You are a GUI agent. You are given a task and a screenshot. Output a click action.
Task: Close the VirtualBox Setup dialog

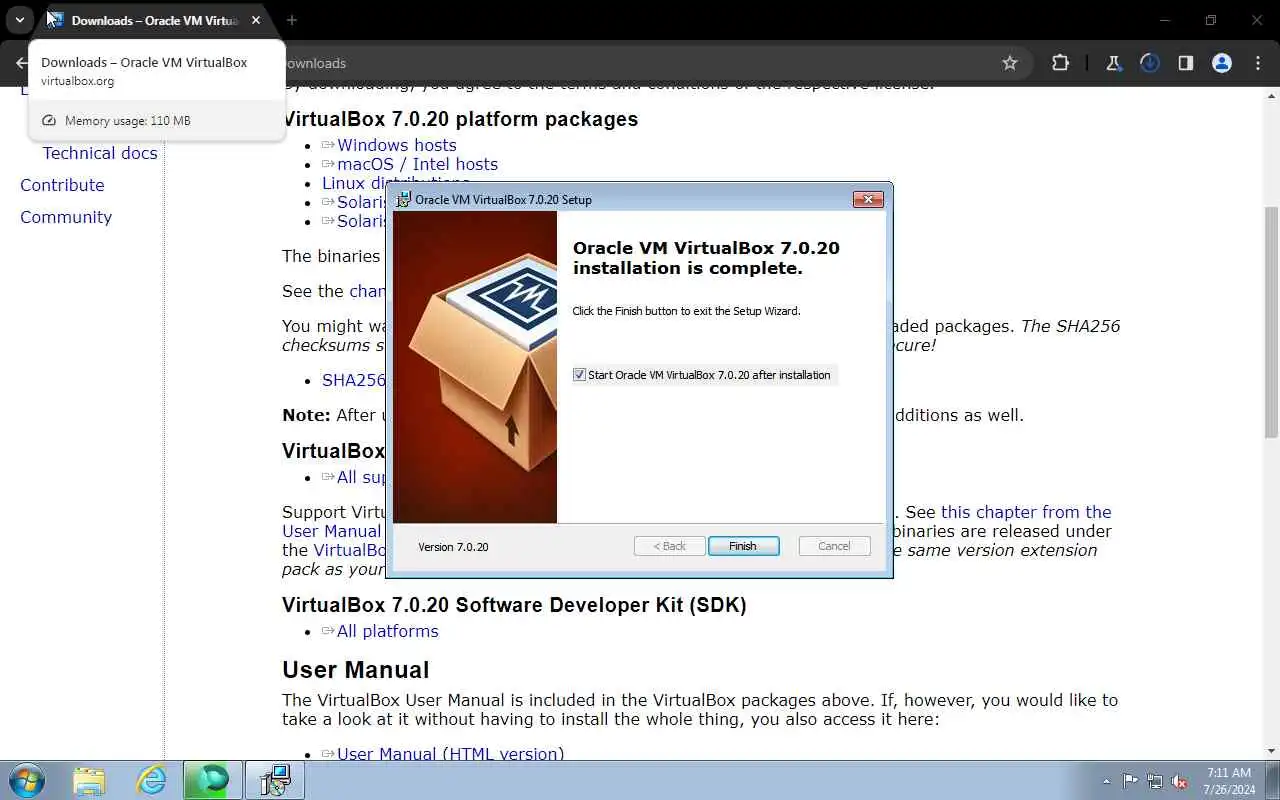point(868,199)
